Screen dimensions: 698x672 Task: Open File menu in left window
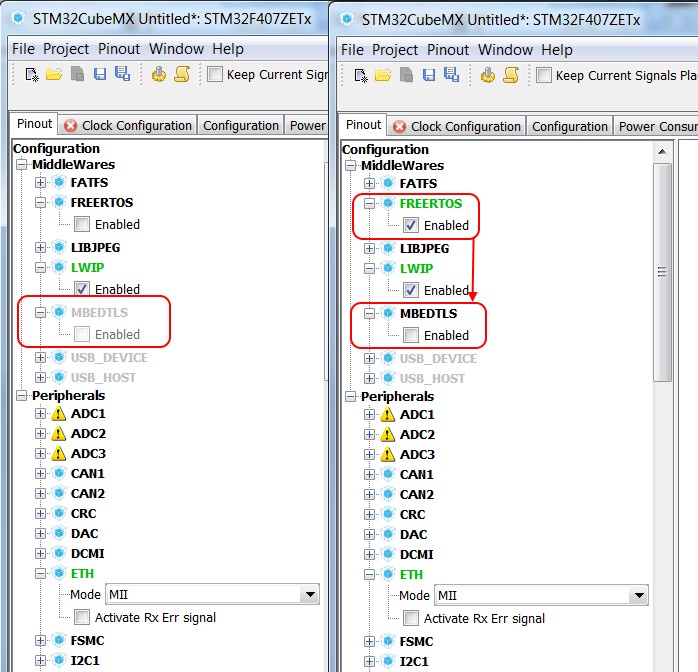point(23,49)
